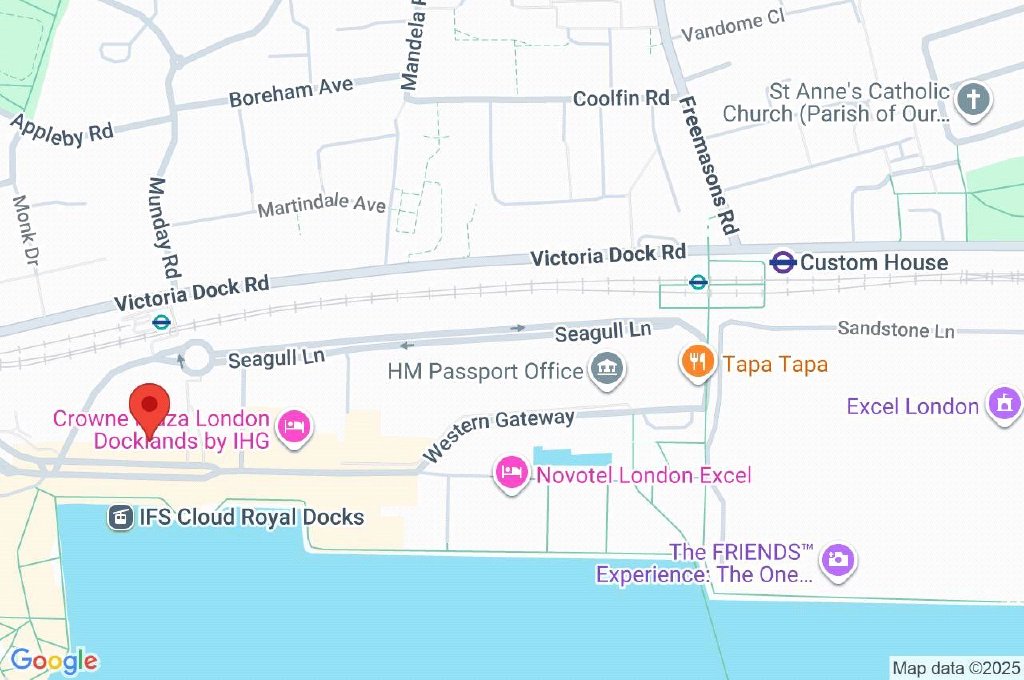
Task: Click the Tapa Tapa restaurant label
Action: click(775, 364)
